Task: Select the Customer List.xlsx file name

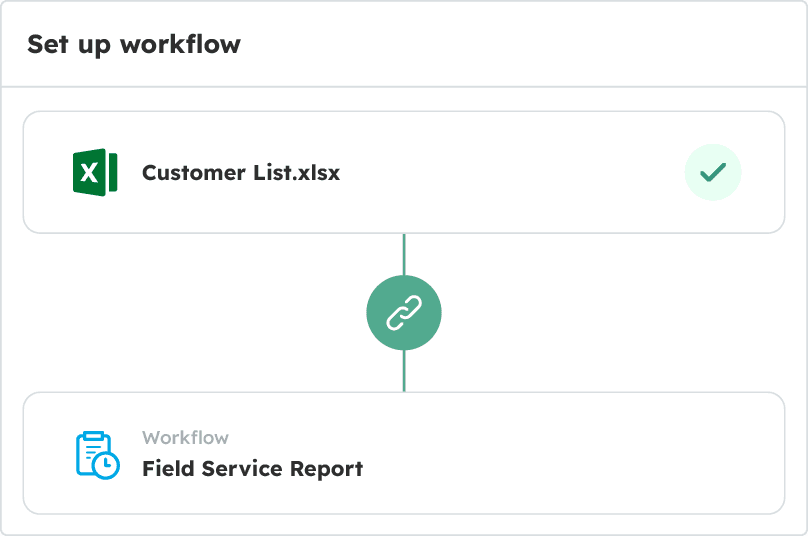Action: pyautogui.click(x=241, y=173)
